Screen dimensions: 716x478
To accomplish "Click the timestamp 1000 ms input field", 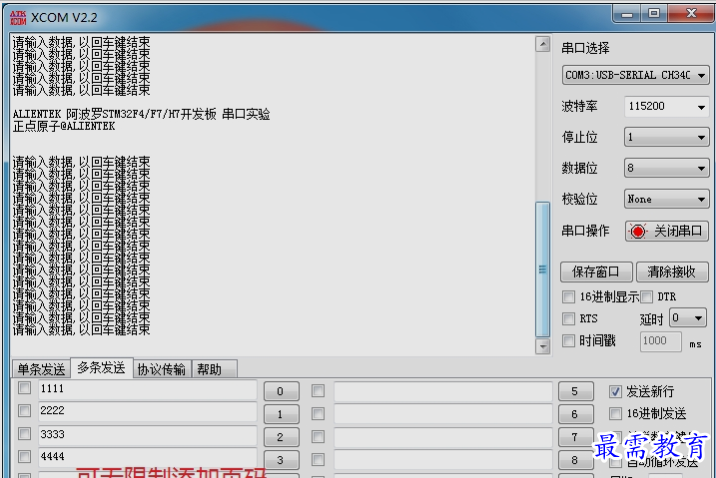I will [661, 341].
